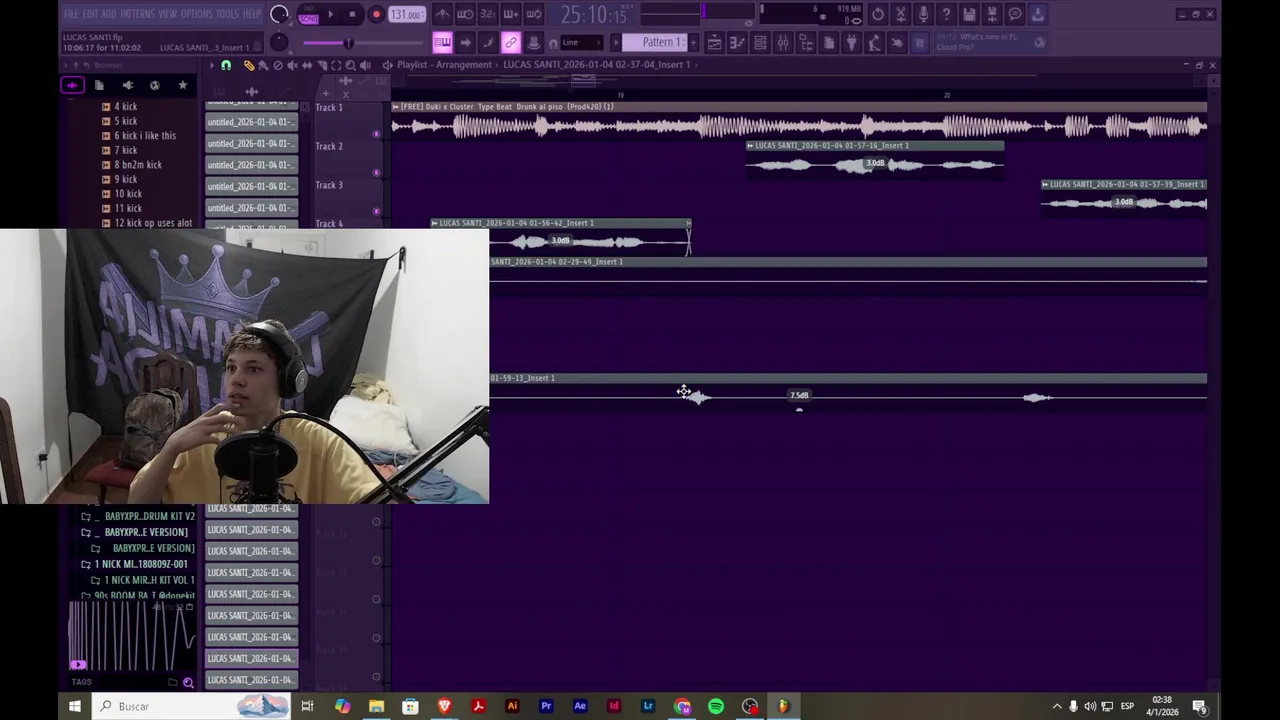Image resolution: width=1280 pixels, height=720 pixels.
Task: Mute Track 2 using its green dot
Action: click(x=377, y=172)
